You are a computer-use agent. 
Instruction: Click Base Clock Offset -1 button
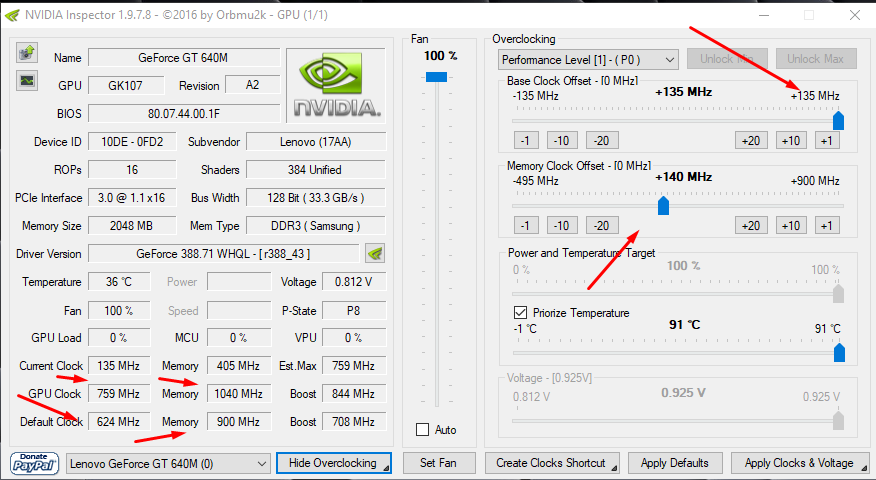coord(526,140)
